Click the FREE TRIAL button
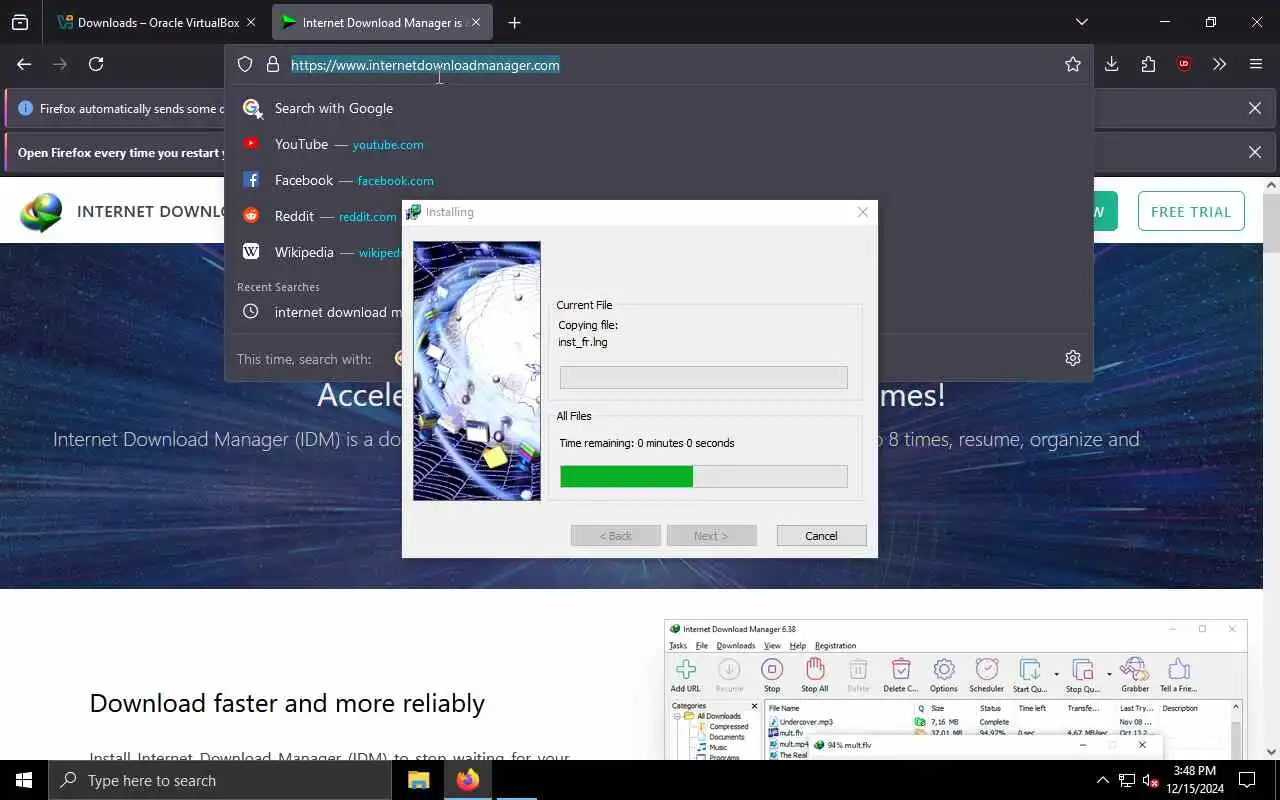Image resolution: width=1280 pixels, height=800 pixels. [1191, 212]
